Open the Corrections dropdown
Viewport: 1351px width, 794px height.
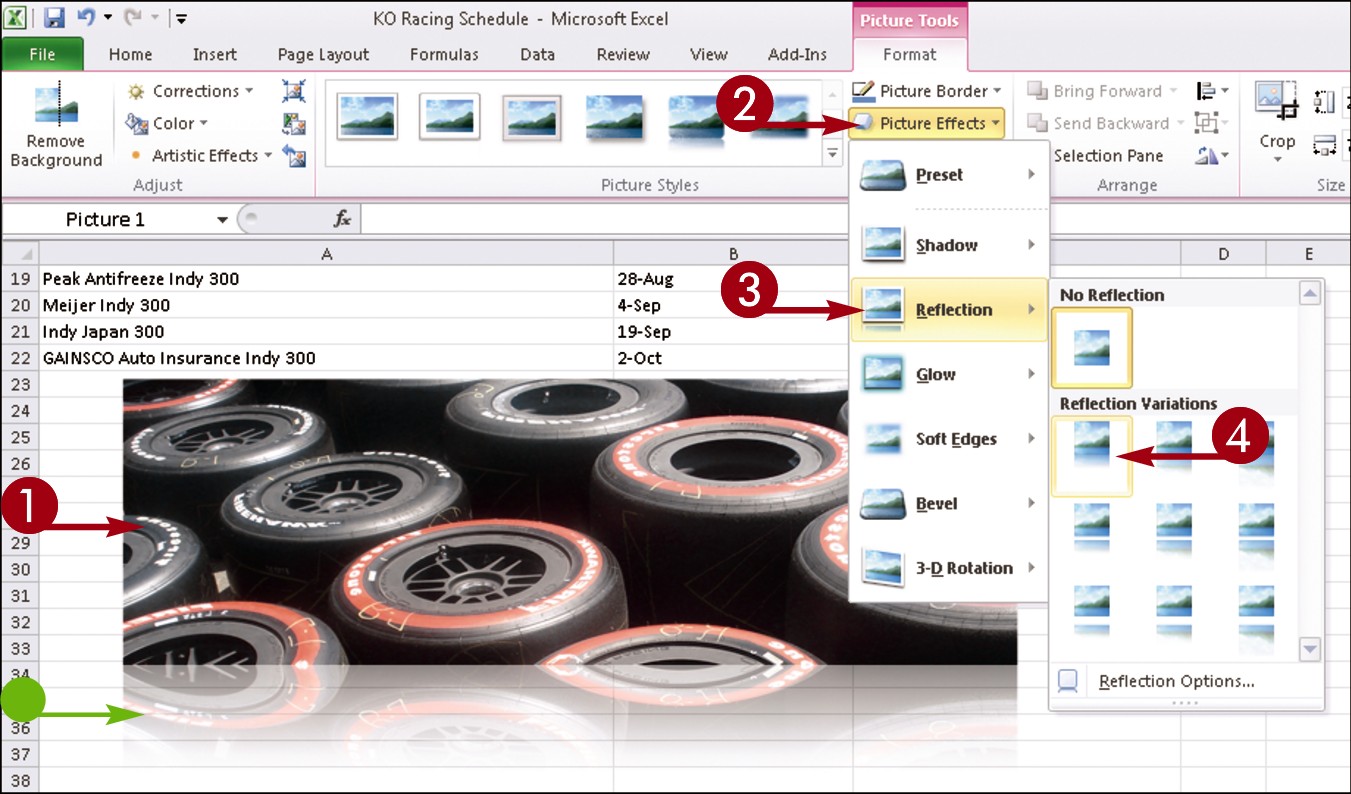point(190,91)
